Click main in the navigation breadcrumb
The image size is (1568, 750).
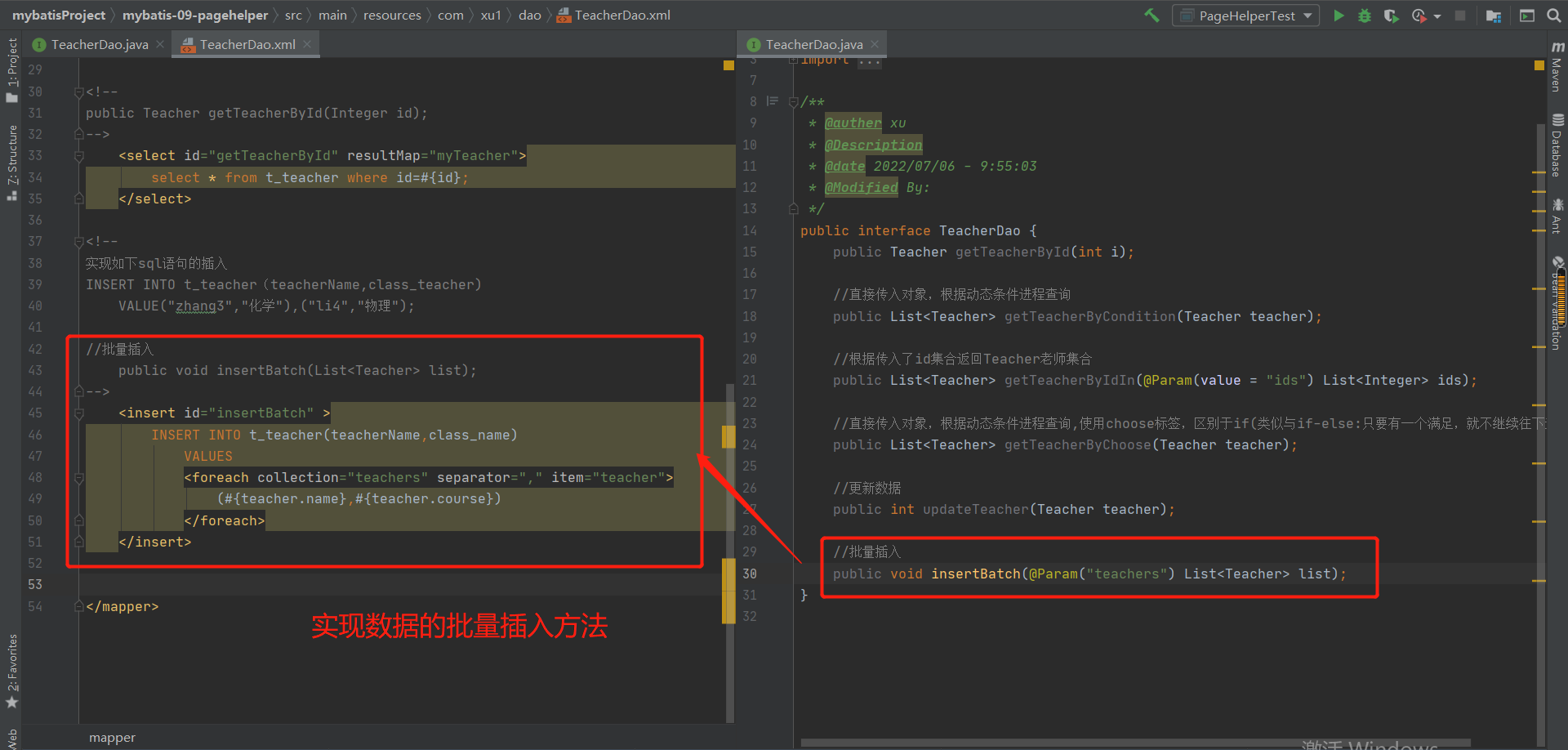(x=332, y=16)
